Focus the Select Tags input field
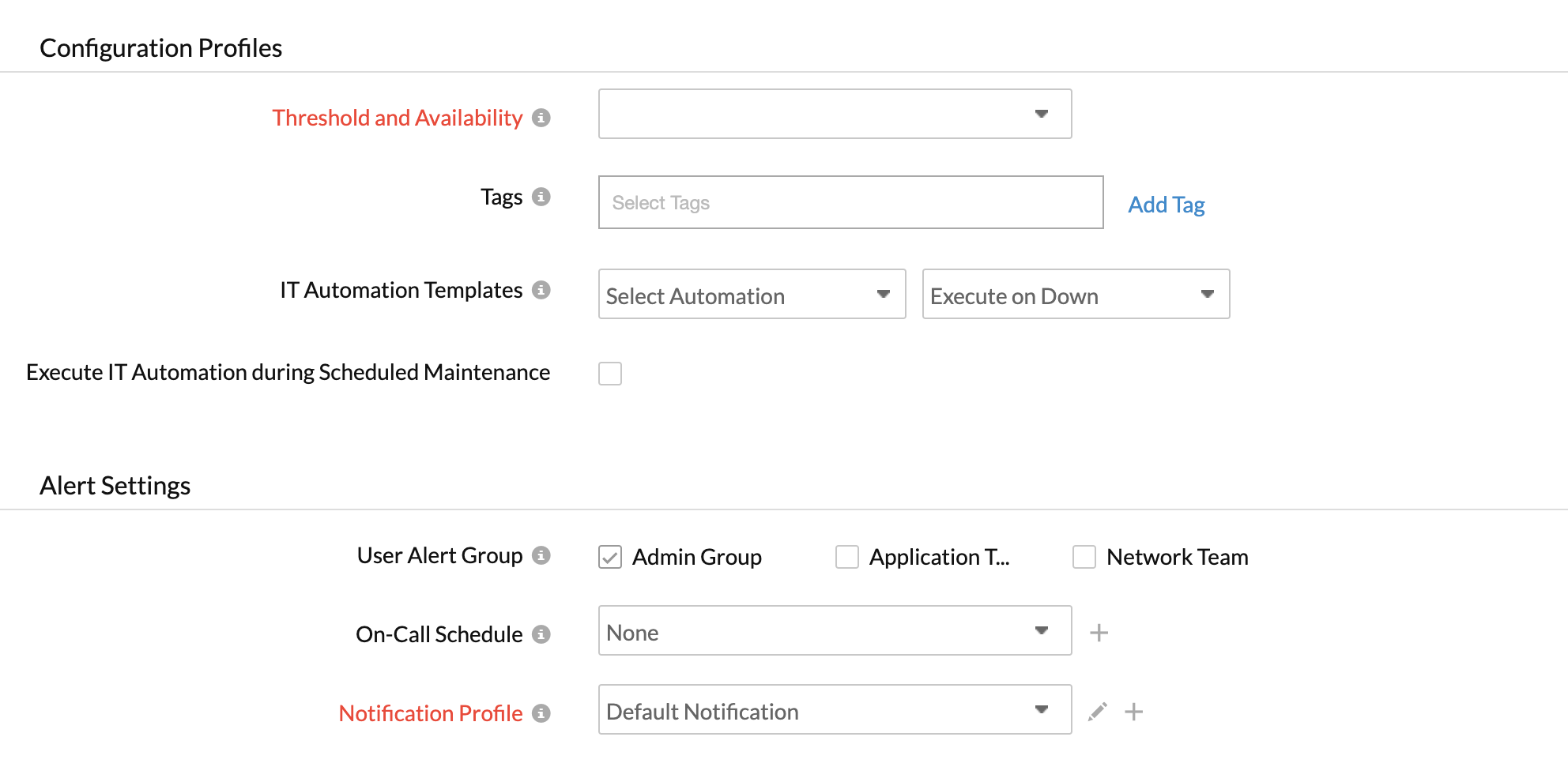This screenshot has width=1568, height=782. [850, 203]
